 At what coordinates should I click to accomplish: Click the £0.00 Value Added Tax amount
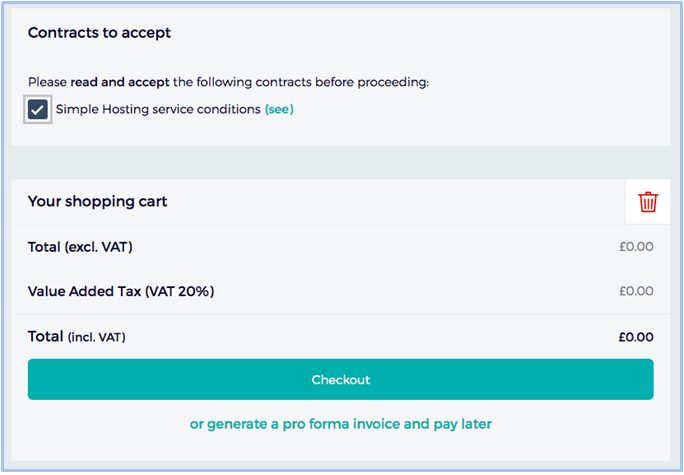[x=636, y=291]
